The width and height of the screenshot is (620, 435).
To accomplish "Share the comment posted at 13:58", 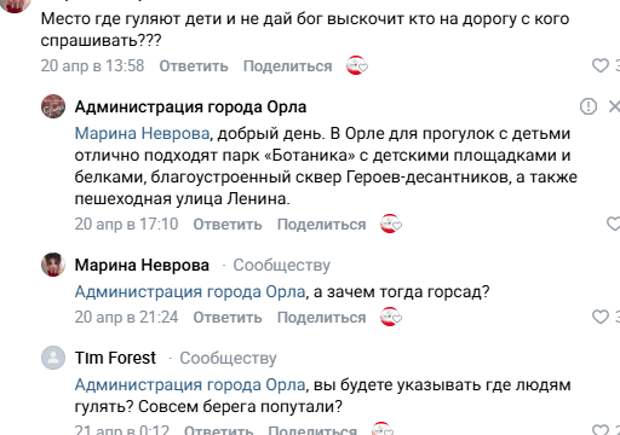I will click(287, 66).
